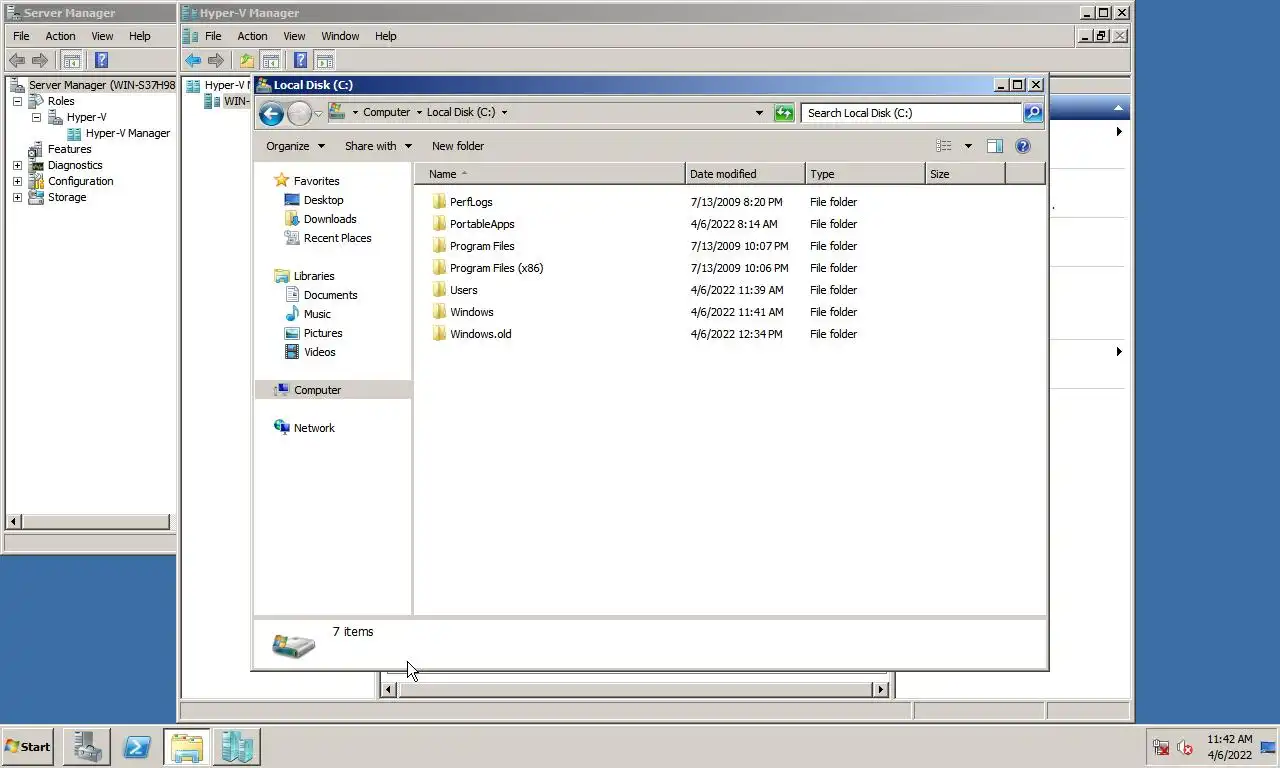Collapse the Roles node in Server Manager
Image resolution: width=1280 pixels, height=768 pixels.
coord(17,101)
